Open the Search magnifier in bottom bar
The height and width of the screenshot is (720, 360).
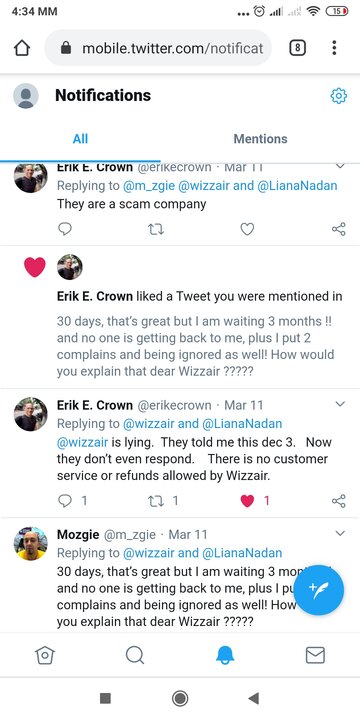pyautogui.click(x=135, y=655)
